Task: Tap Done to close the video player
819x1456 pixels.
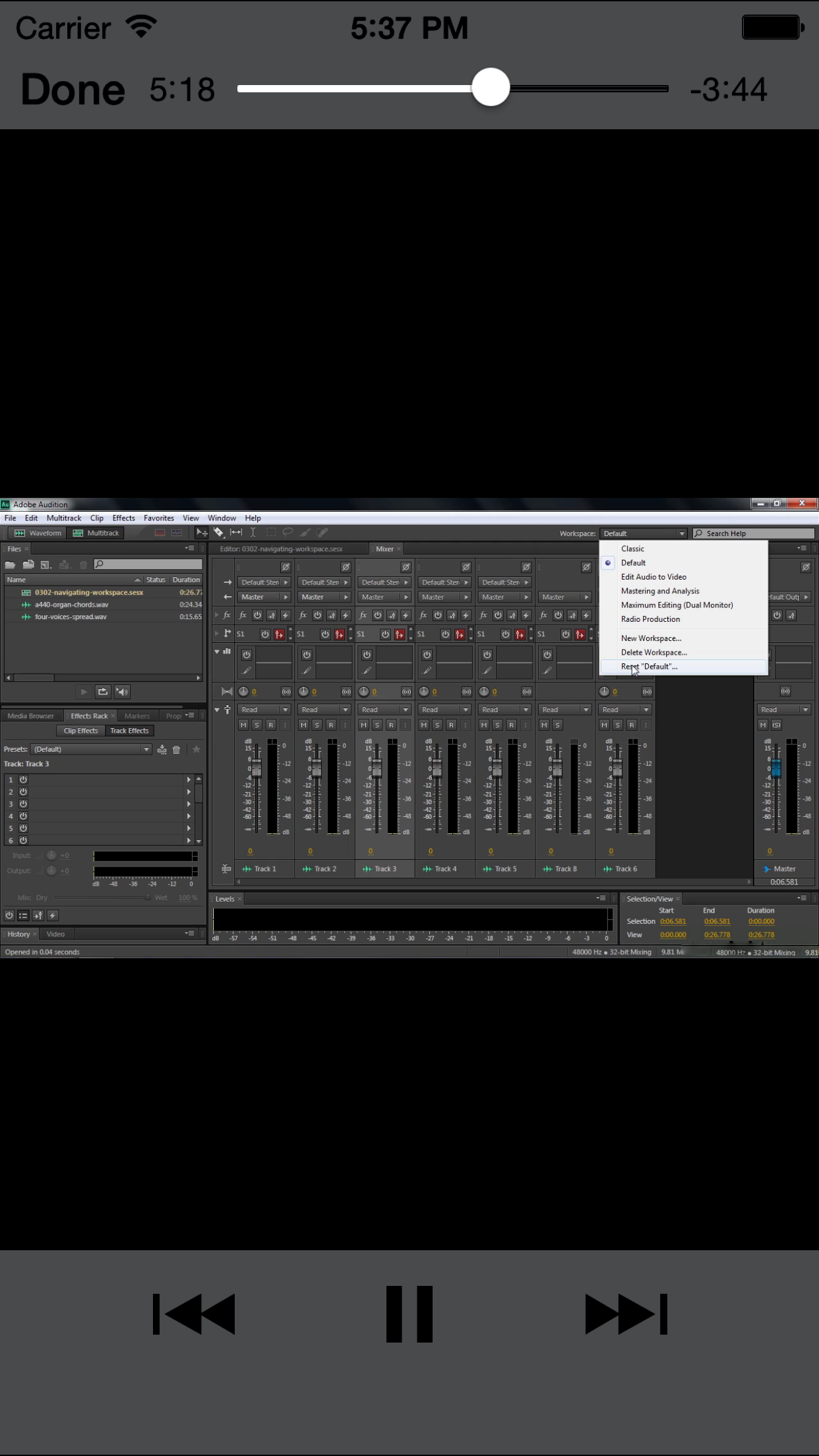Action: click(73, 90)
